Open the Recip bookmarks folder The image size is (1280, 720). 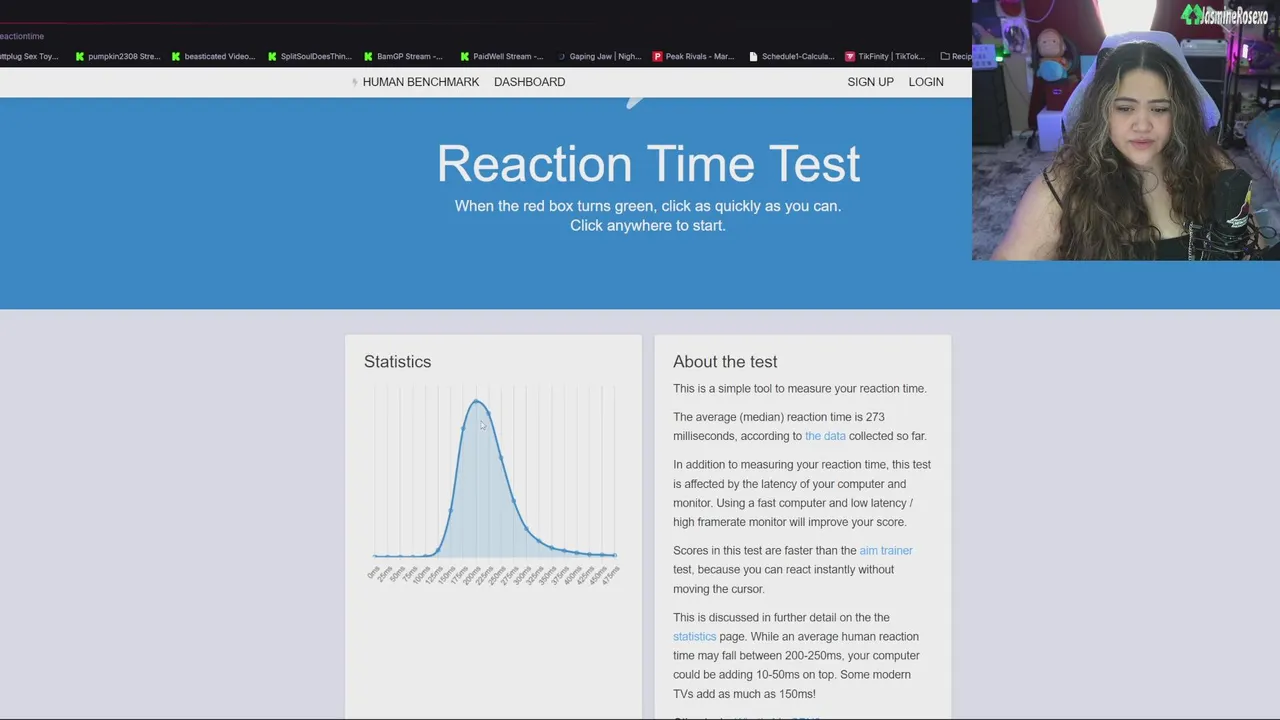[955, 56]
